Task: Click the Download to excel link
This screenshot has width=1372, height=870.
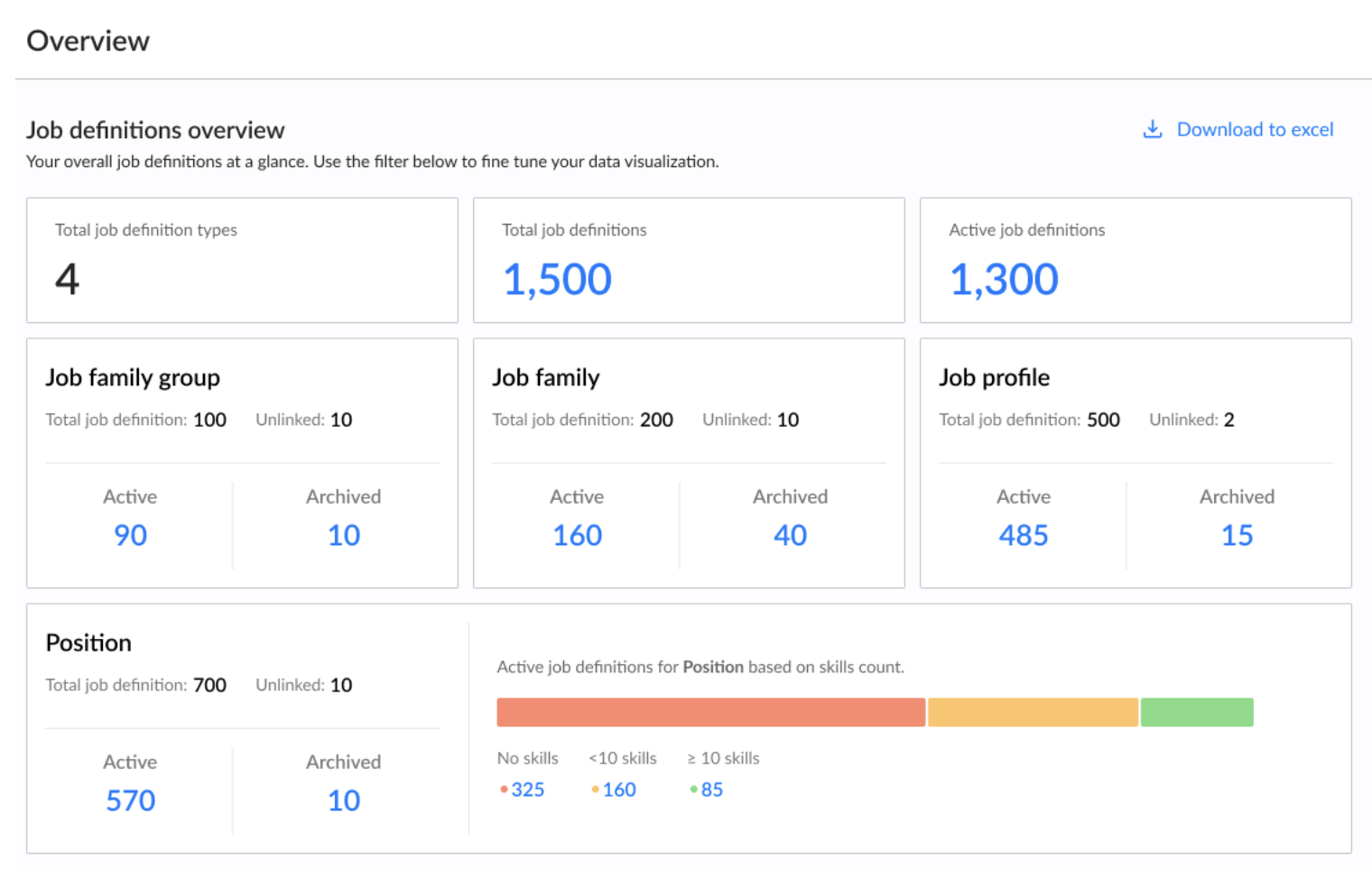Action: coord(1255,129)
